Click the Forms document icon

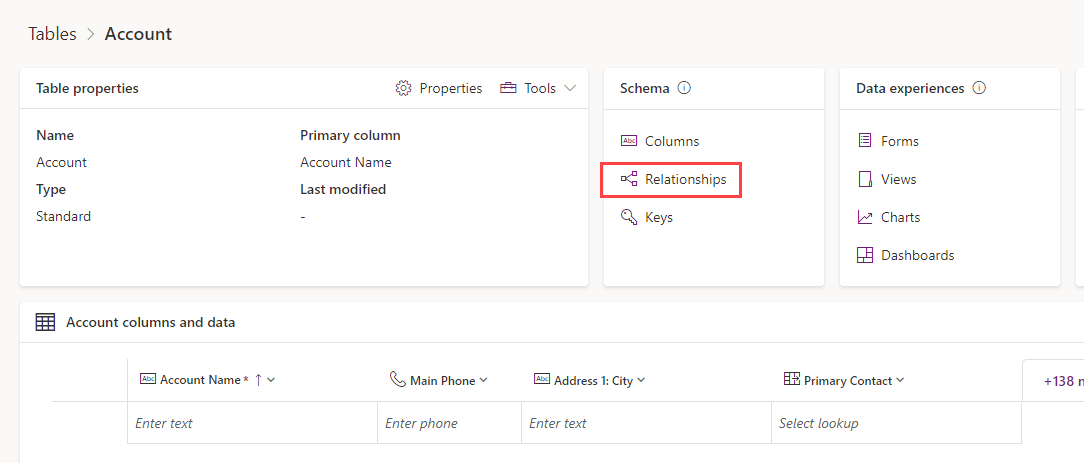865,141
